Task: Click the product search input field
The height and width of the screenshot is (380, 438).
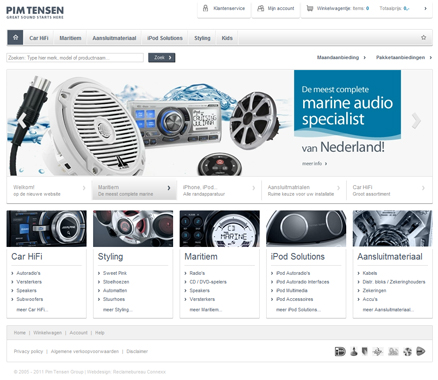Action: pos(75,58)
